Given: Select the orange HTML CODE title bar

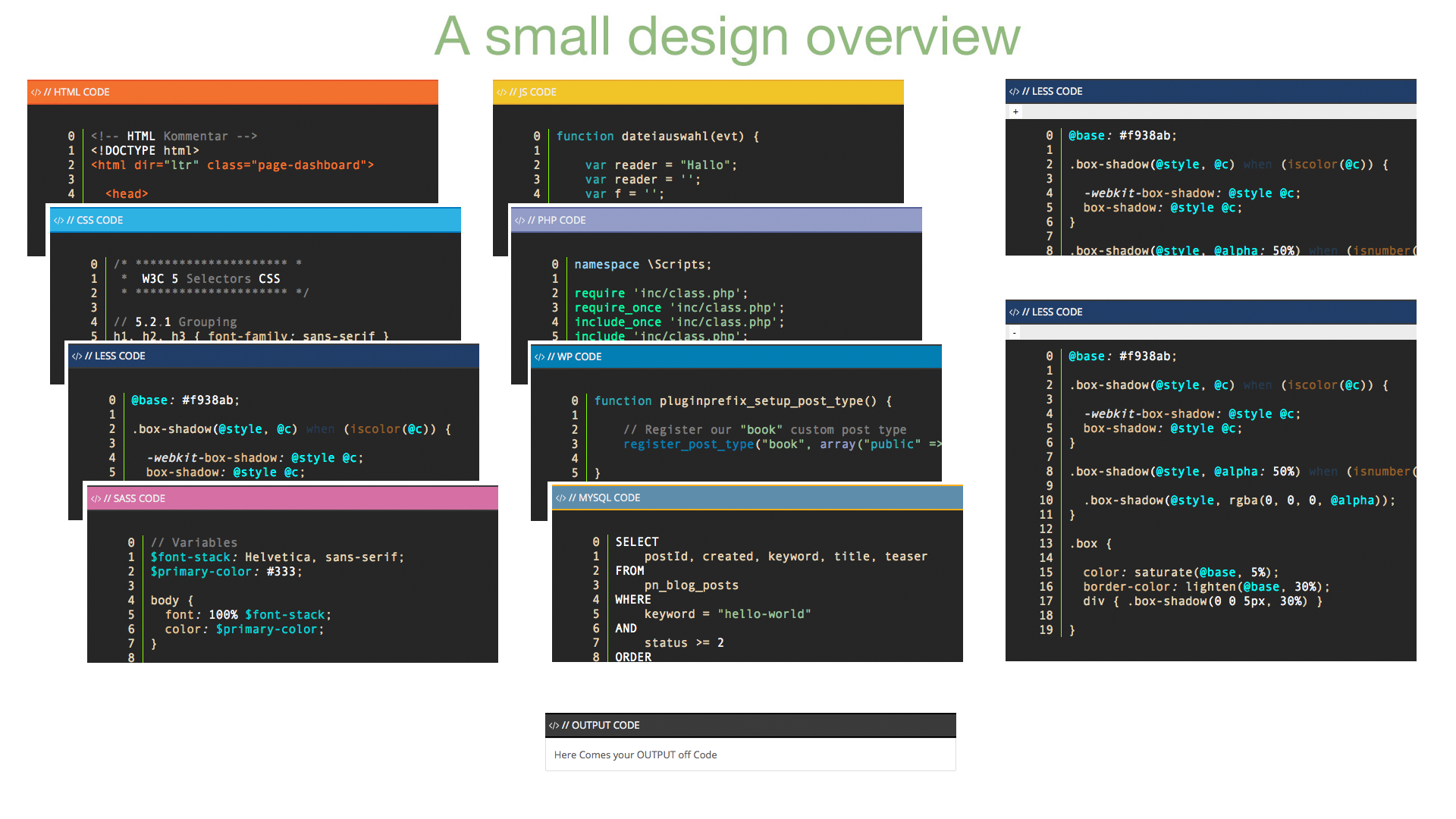Looking at the screenshot, I should [233, 92].
